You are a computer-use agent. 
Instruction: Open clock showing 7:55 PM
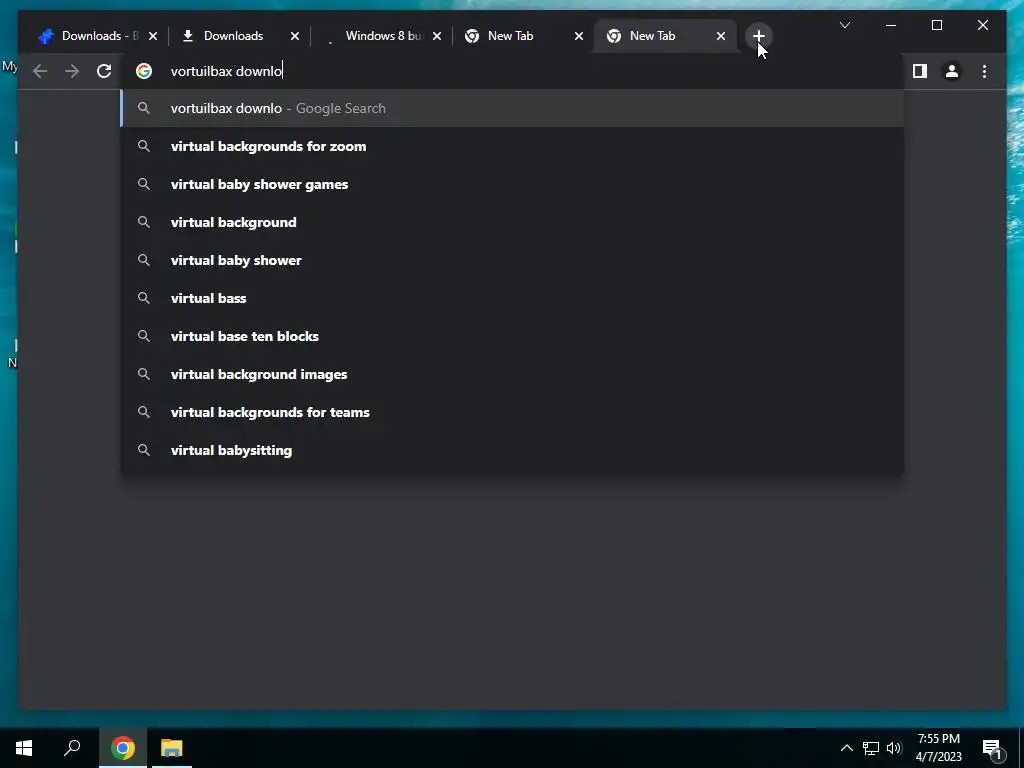pyautogui.click(x=938, y=748)
